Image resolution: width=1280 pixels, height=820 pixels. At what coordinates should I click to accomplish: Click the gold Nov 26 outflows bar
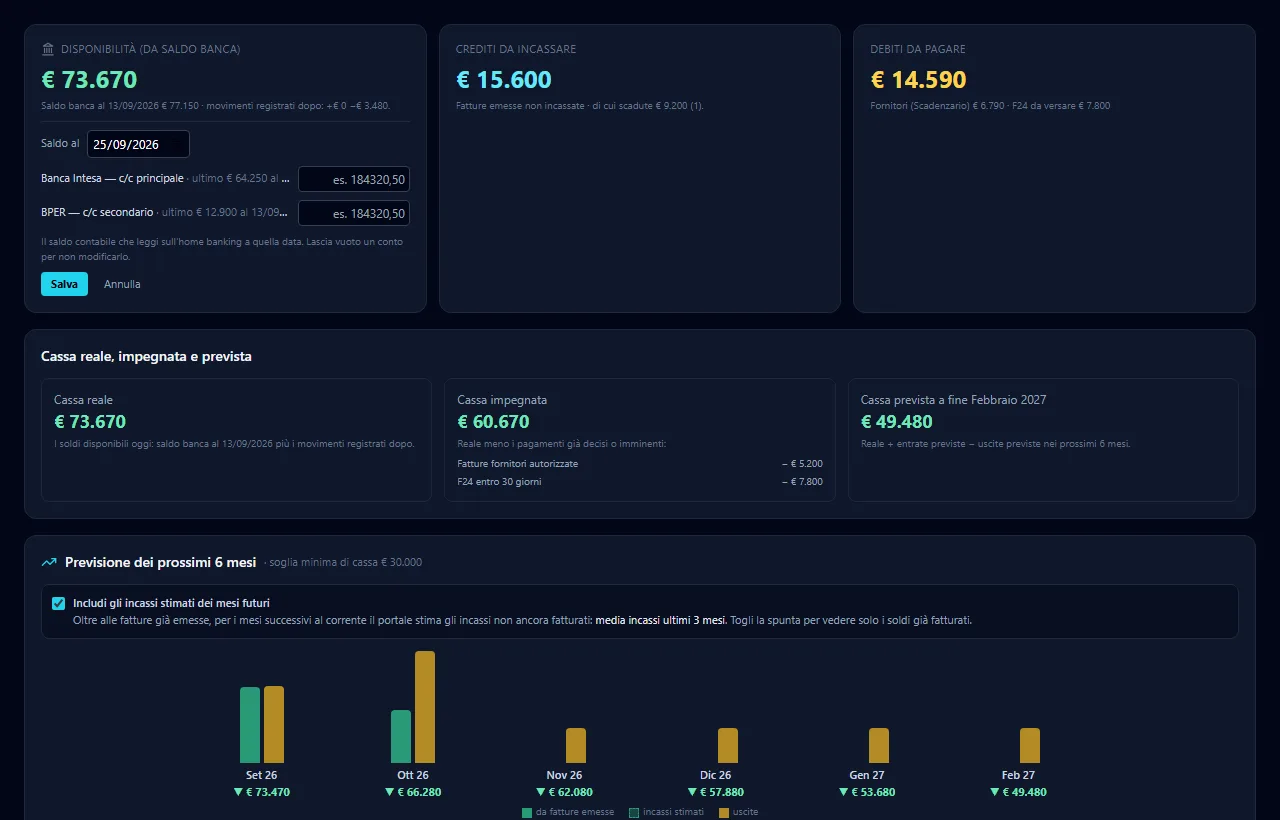pos(576,745)
